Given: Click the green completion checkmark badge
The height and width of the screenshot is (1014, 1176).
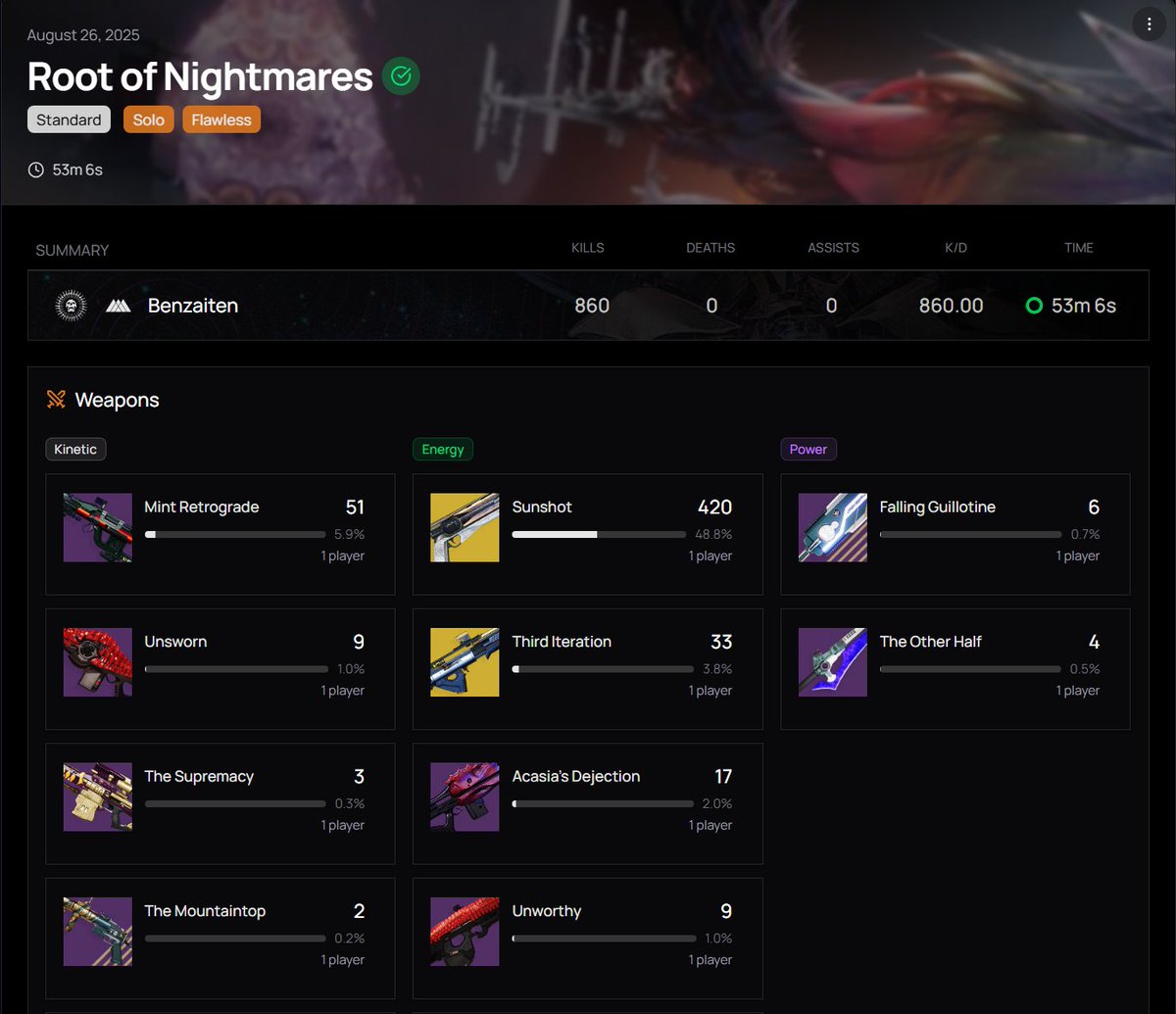Looking at the screenshot, I should coord(401,76).
